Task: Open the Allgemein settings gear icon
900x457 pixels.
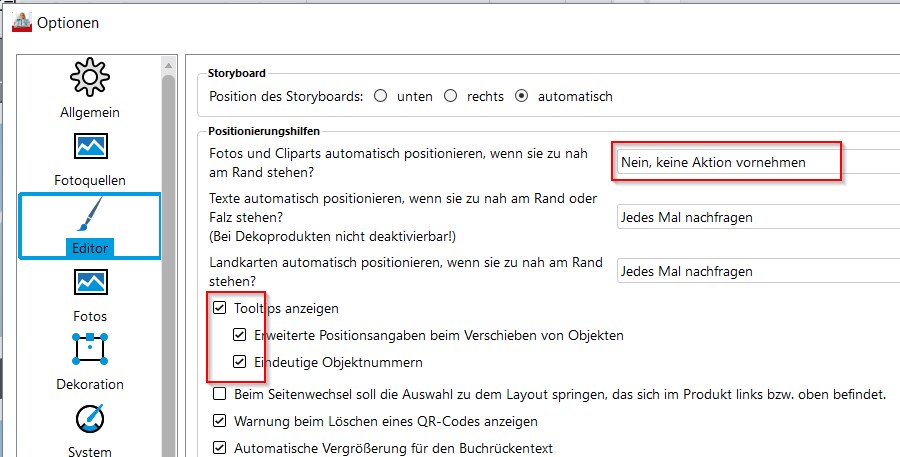Action: pyautogui.click(x=90, y=78)
